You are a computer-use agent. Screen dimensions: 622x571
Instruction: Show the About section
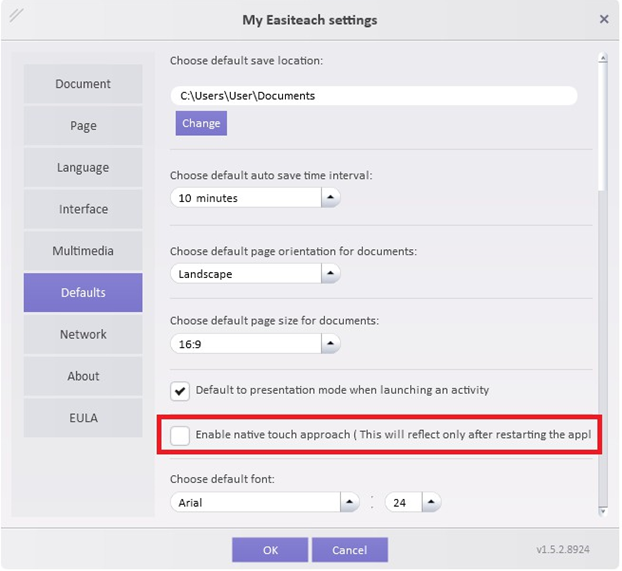point(83,376)
